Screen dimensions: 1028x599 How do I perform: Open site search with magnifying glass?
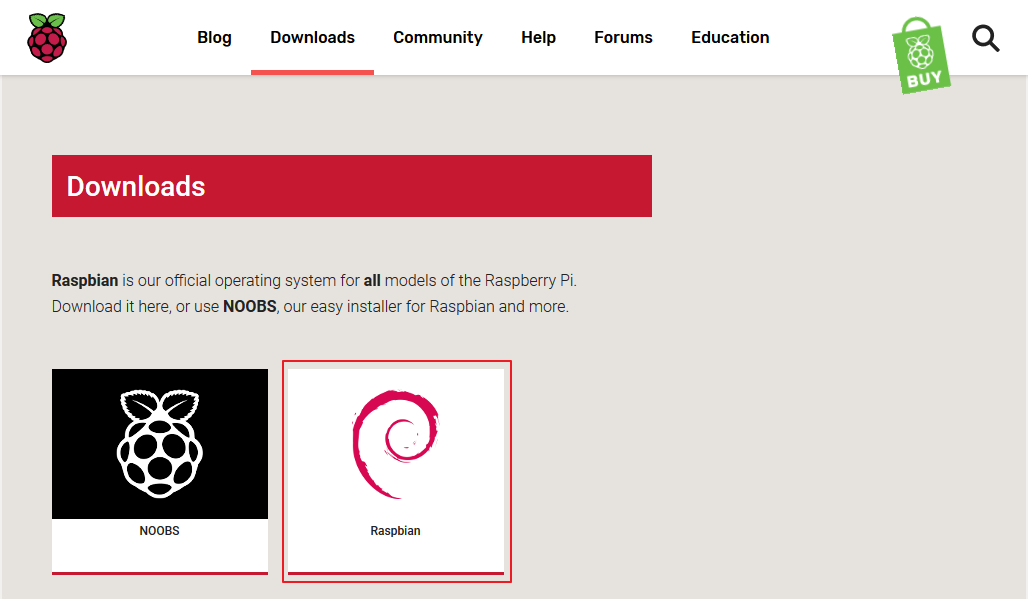pyautogui.click(x=985, y=39)
